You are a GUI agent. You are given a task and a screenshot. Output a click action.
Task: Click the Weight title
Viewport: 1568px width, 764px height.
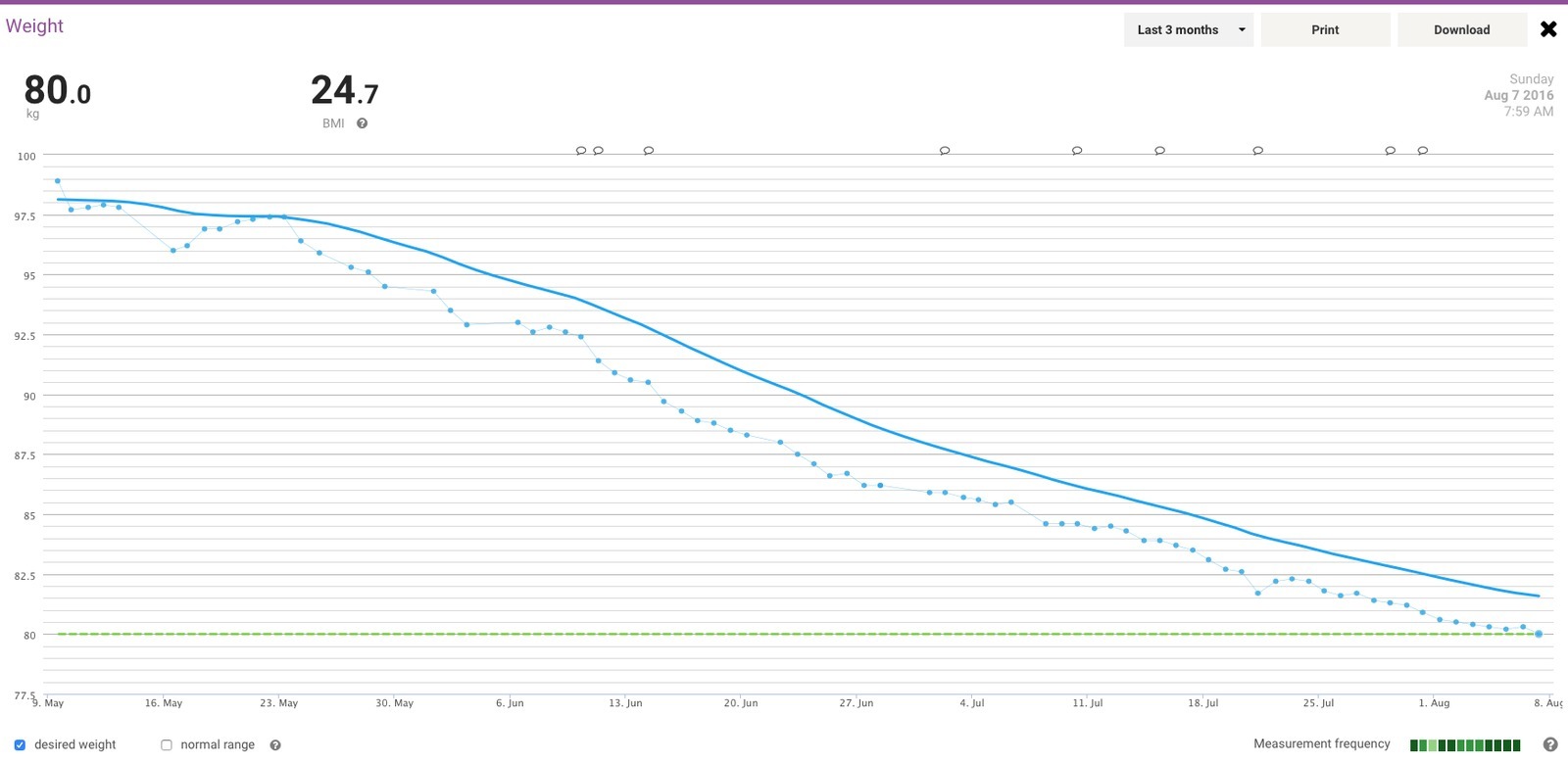(x=34, y=26)
